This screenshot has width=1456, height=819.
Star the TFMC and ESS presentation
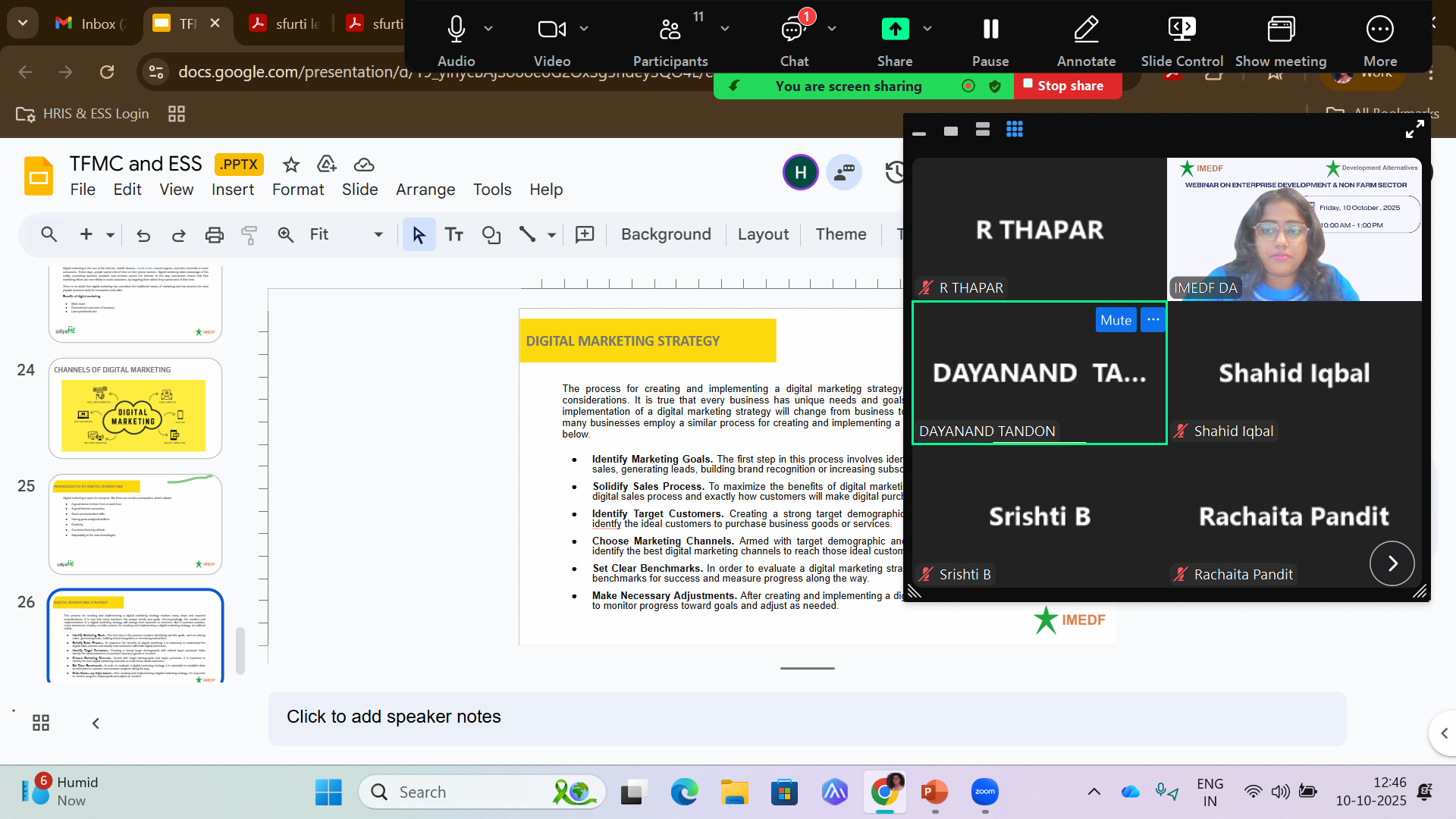point(291,165)
